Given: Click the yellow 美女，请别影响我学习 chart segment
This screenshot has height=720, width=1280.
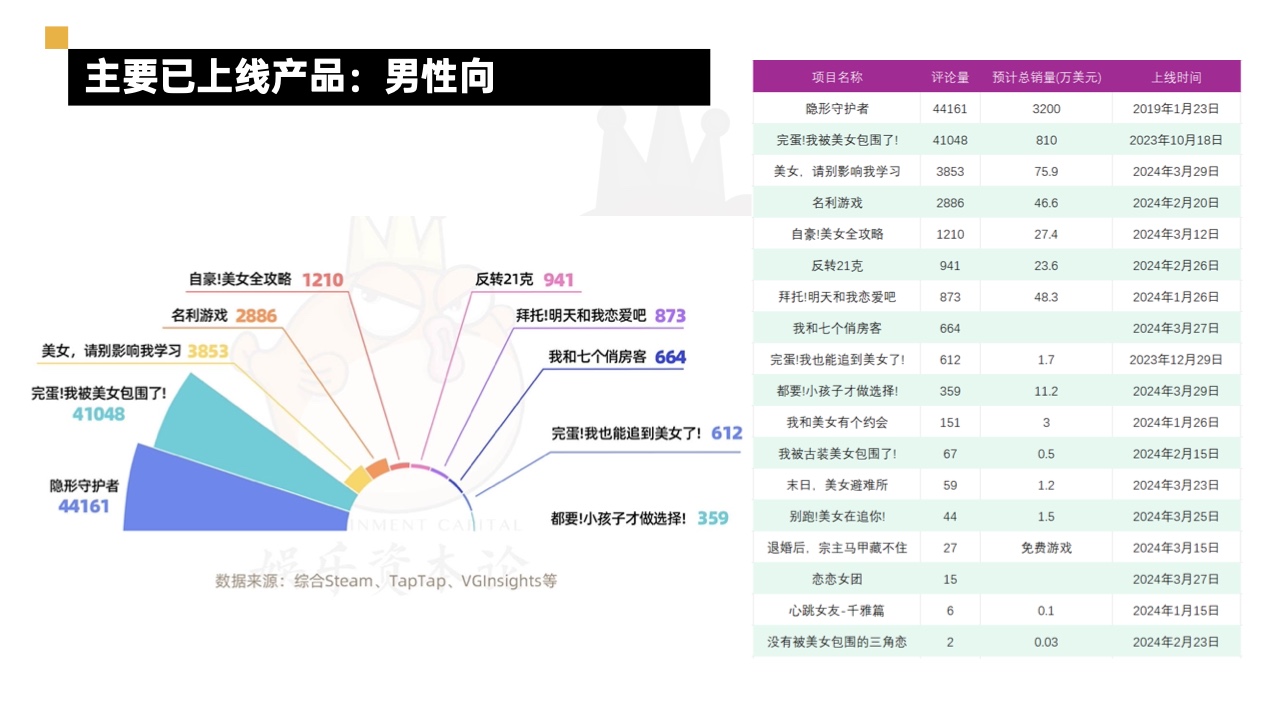Looking at the screenshot, I should (x=357, y=479).
